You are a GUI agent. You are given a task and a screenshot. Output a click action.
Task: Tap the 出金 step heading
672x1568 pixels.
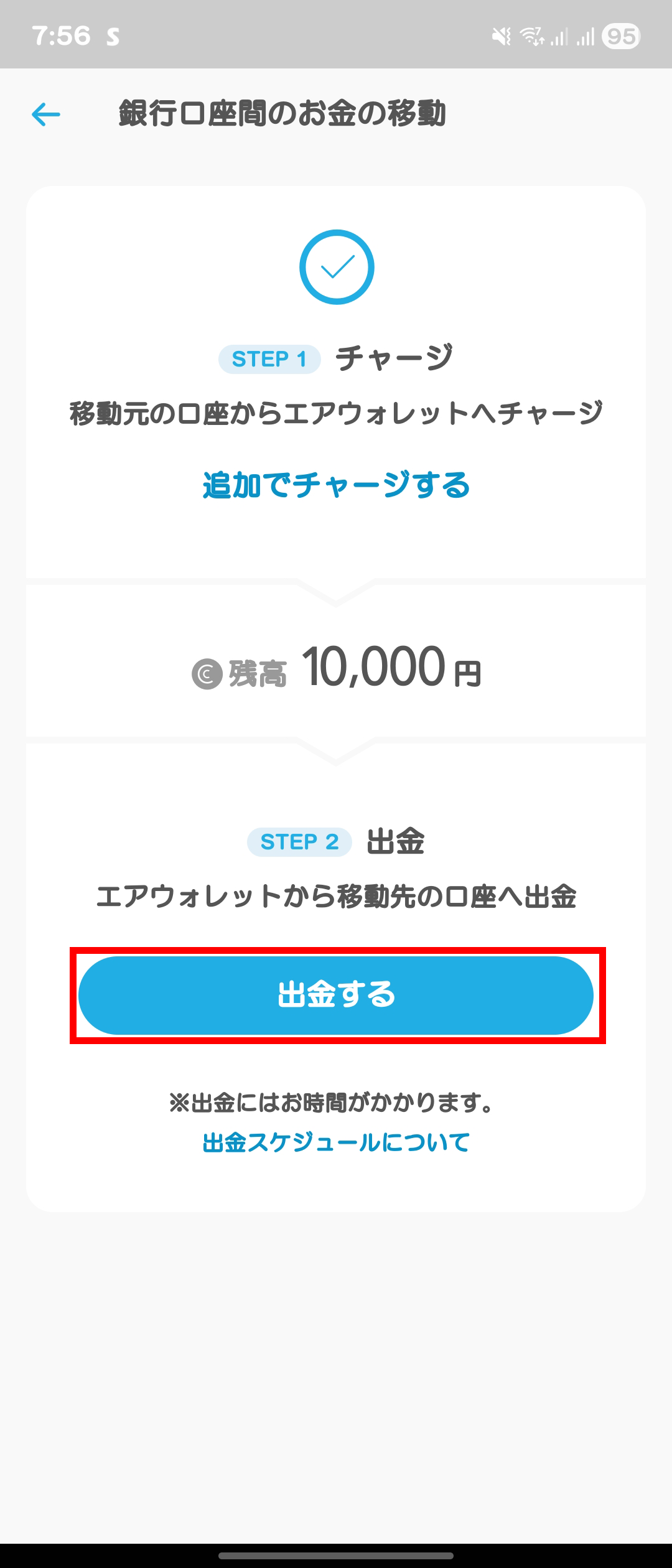396,842
